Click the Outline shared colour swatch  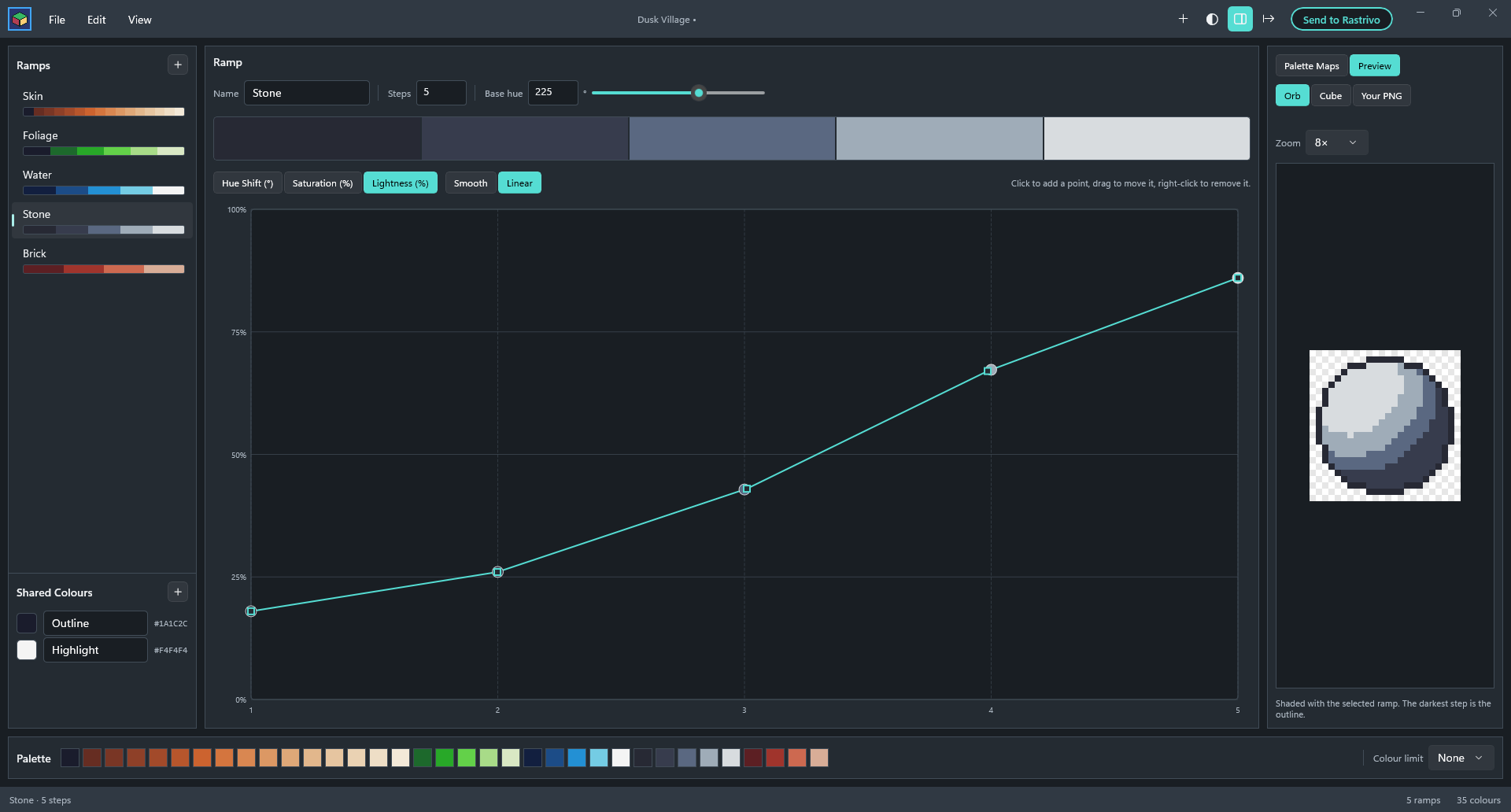[27, 623]
